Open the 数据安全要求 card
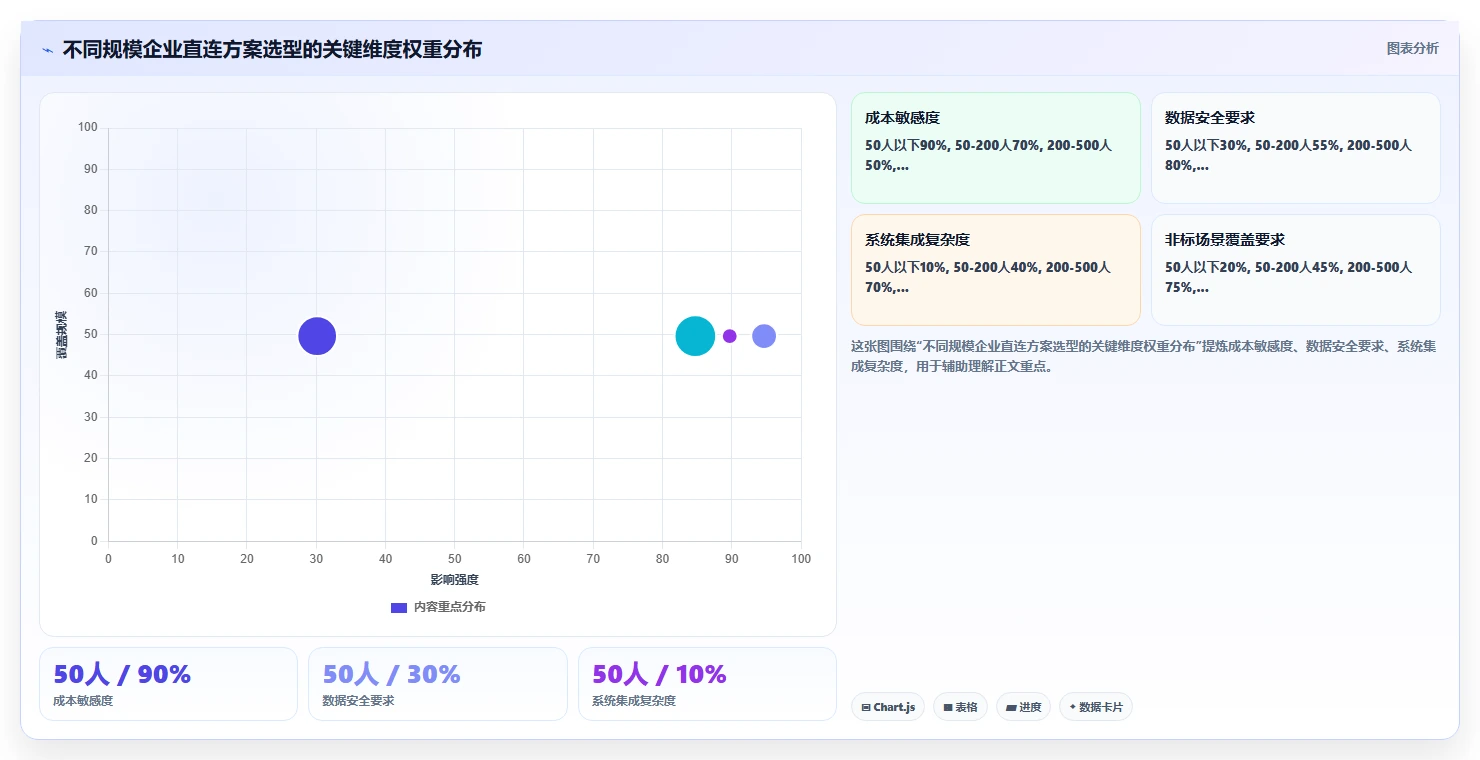1480x760 pixels. pyautogui.click(x=1296, y=148)
